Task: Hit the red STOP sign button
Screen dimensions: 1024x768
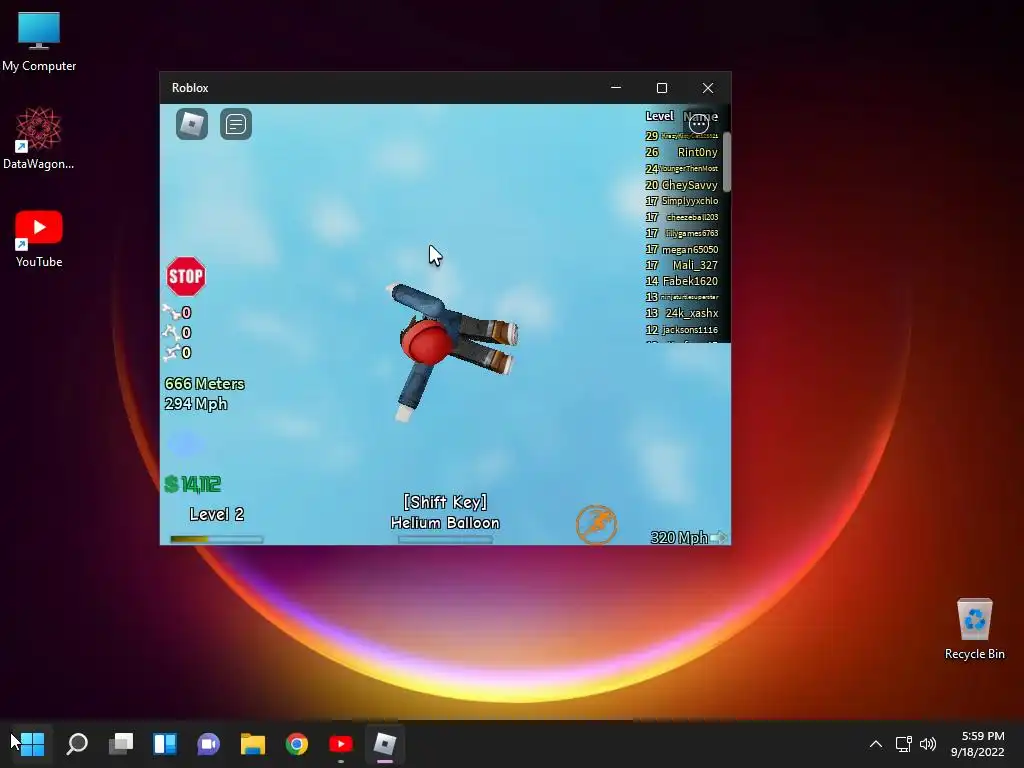Action: pyautogui.click(x=186, y=276)
